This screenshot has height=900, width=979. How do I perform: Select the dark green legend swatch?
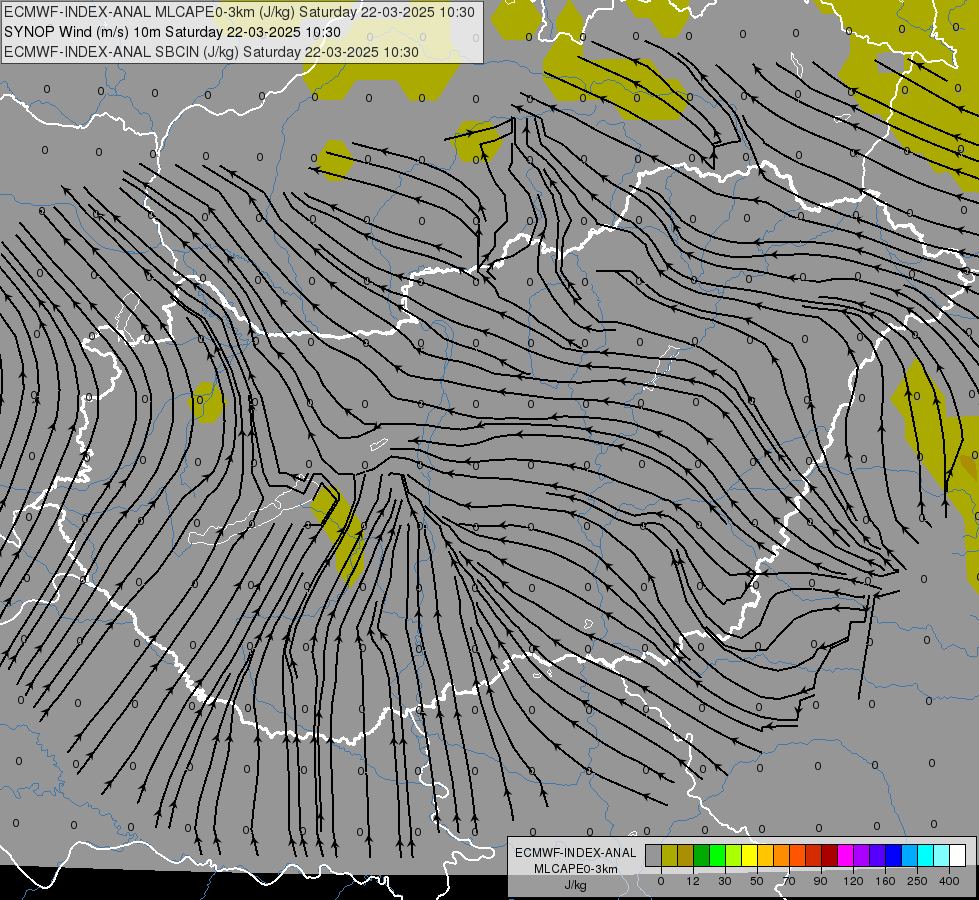(701, 856)
